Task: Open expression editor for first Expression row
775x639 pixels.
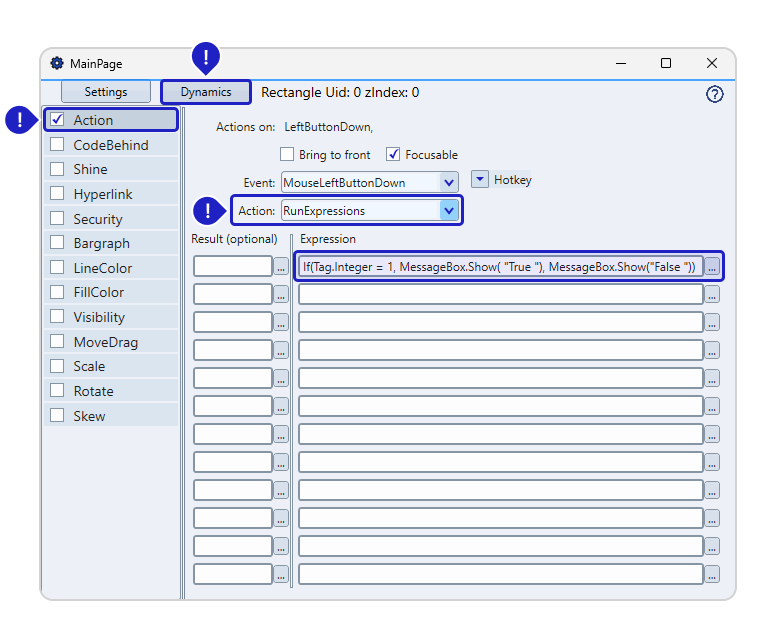Action: [711, 267]
